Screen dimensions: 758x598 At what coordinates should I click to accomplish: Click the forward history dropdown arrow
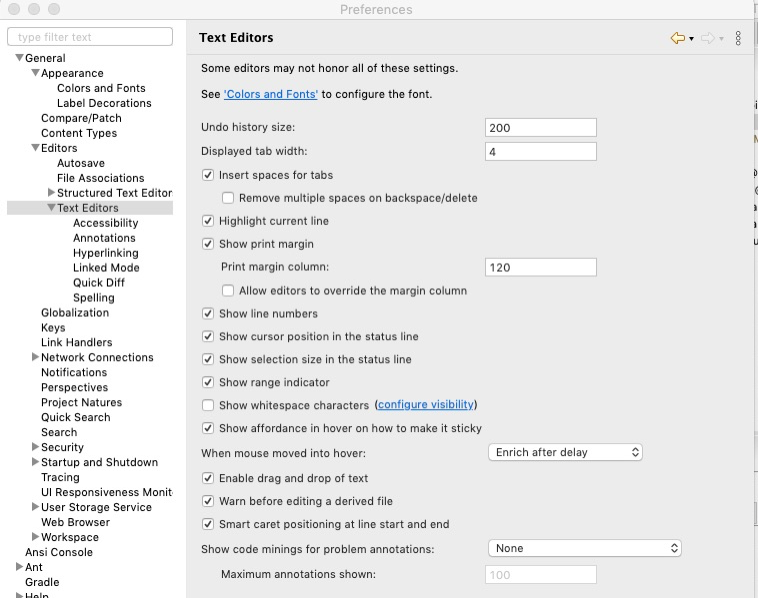[721, 39]
